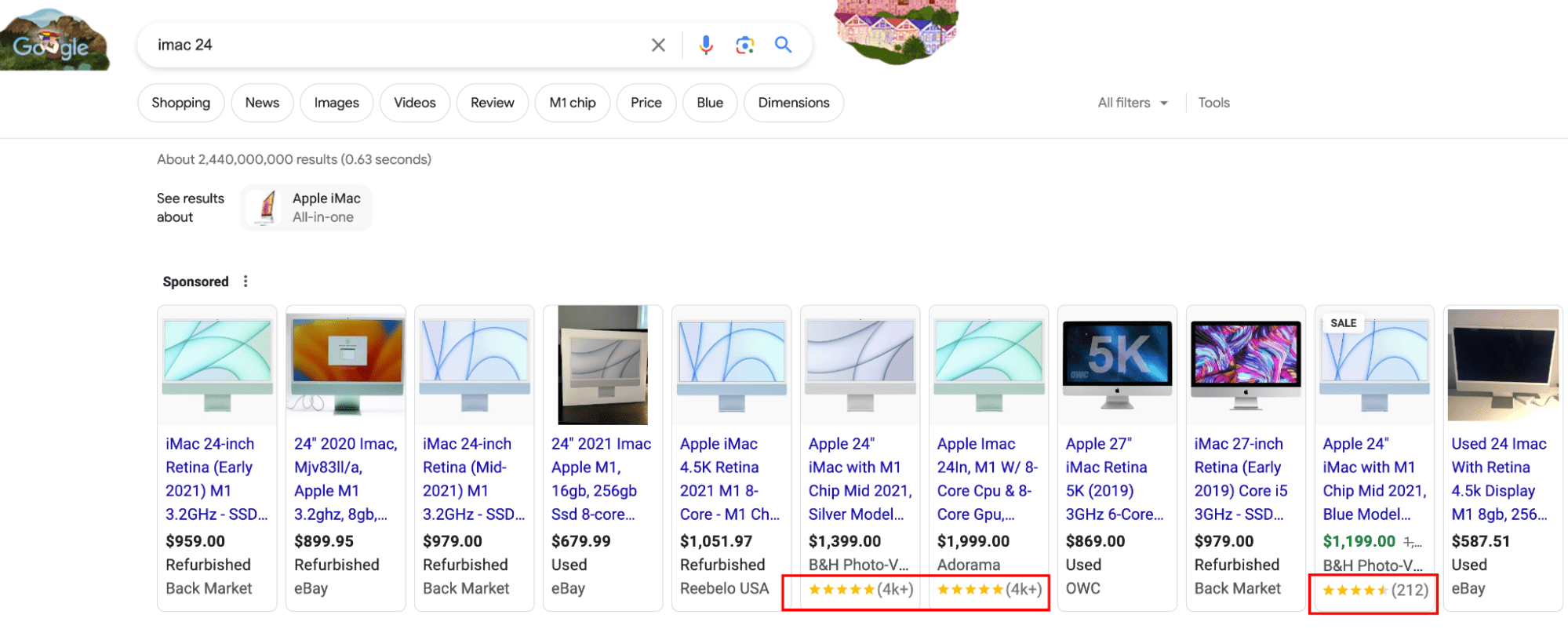Open Sponsored three-dot options menu
Screen dimensions: 1568x629
246,282
